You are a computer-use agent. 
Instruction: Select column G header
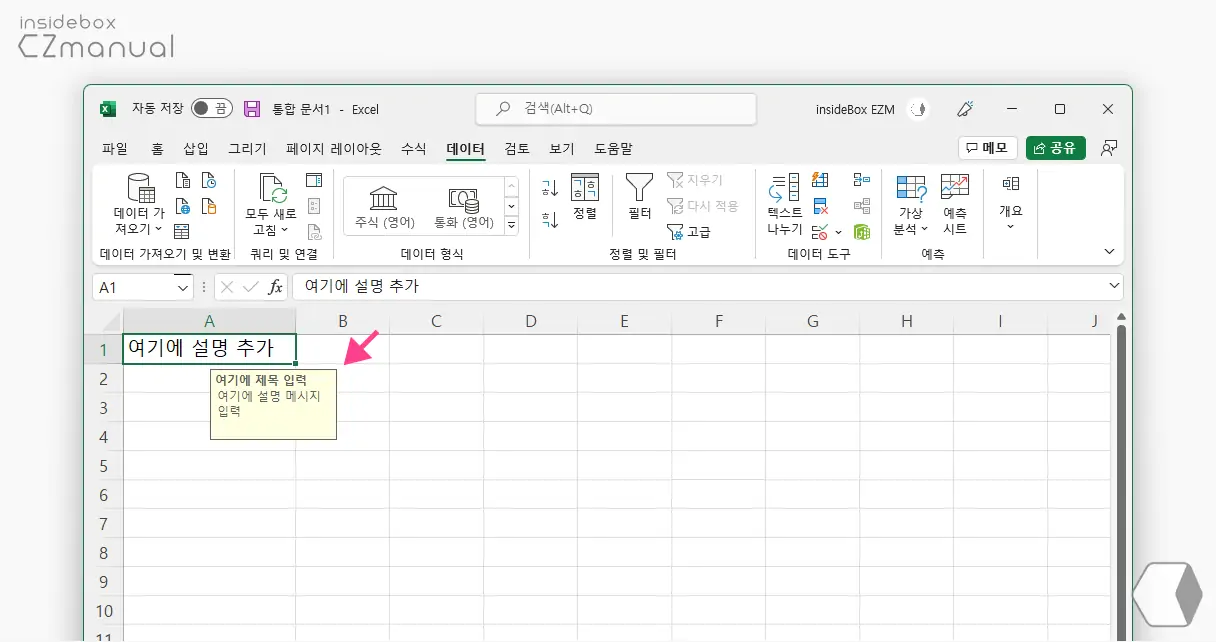coord(812,321)
